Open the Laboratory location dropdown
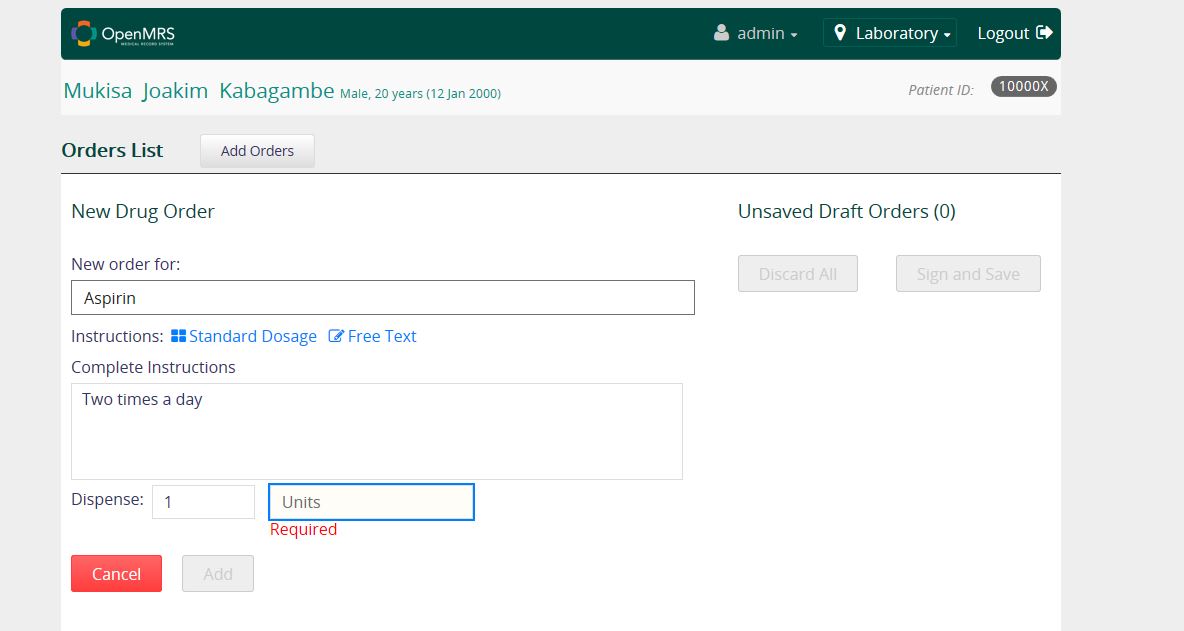 tap(890, 33)
